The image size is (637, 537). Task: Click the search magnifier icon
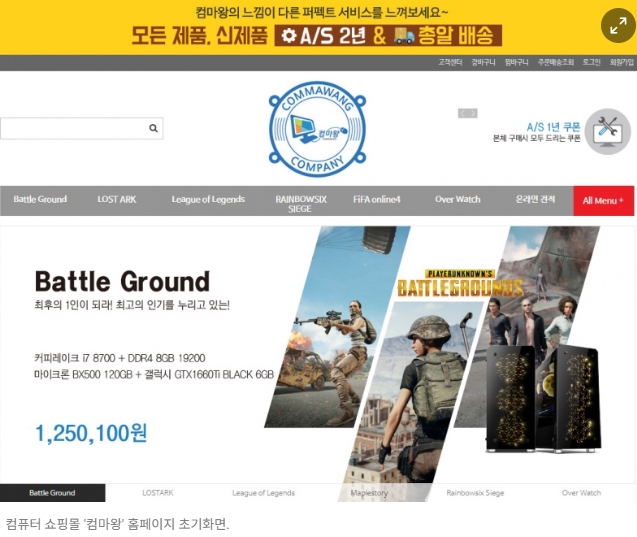pos(153,128)
